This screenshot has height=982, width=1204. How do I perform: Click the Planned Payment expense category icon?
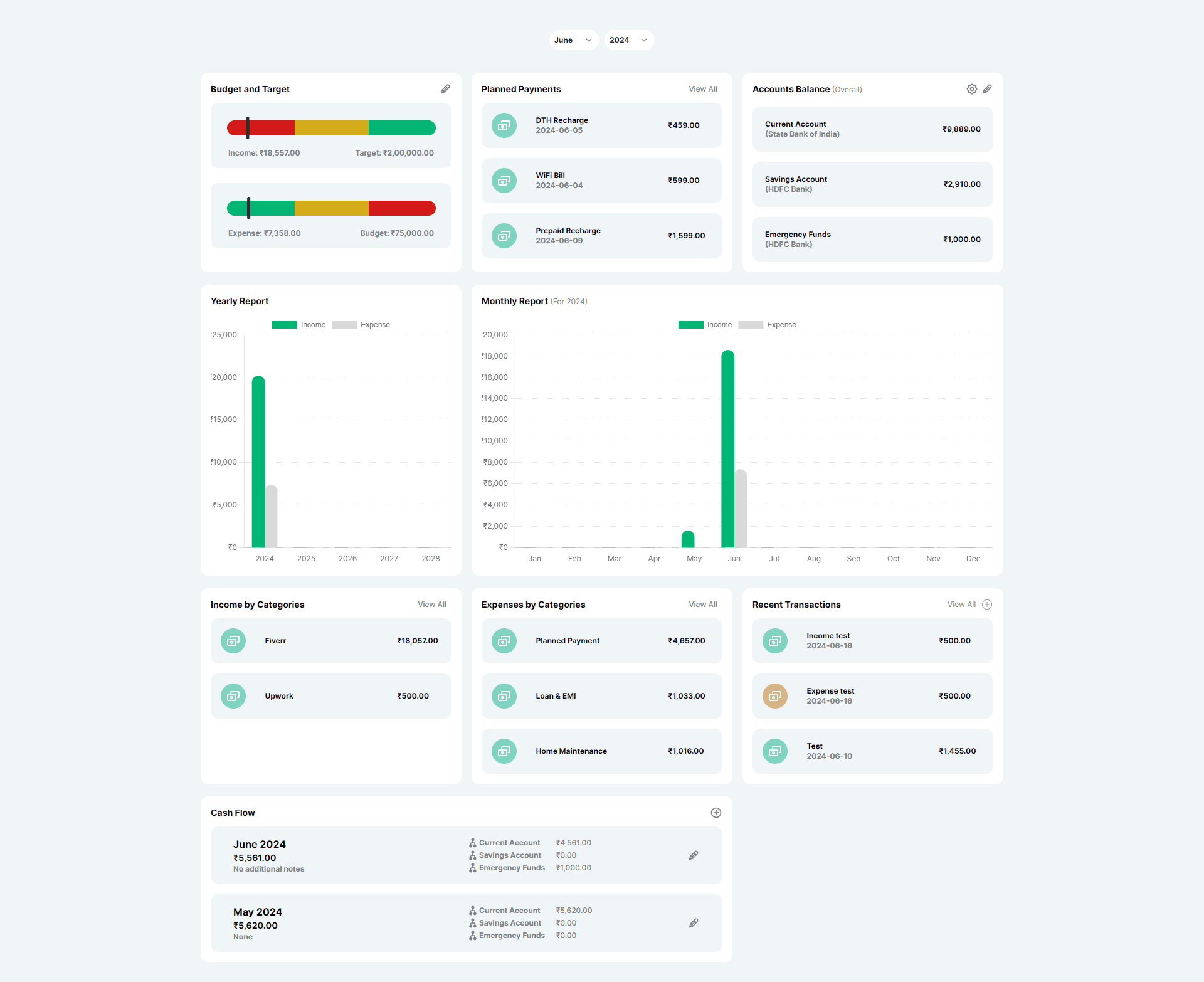point(504,640)
